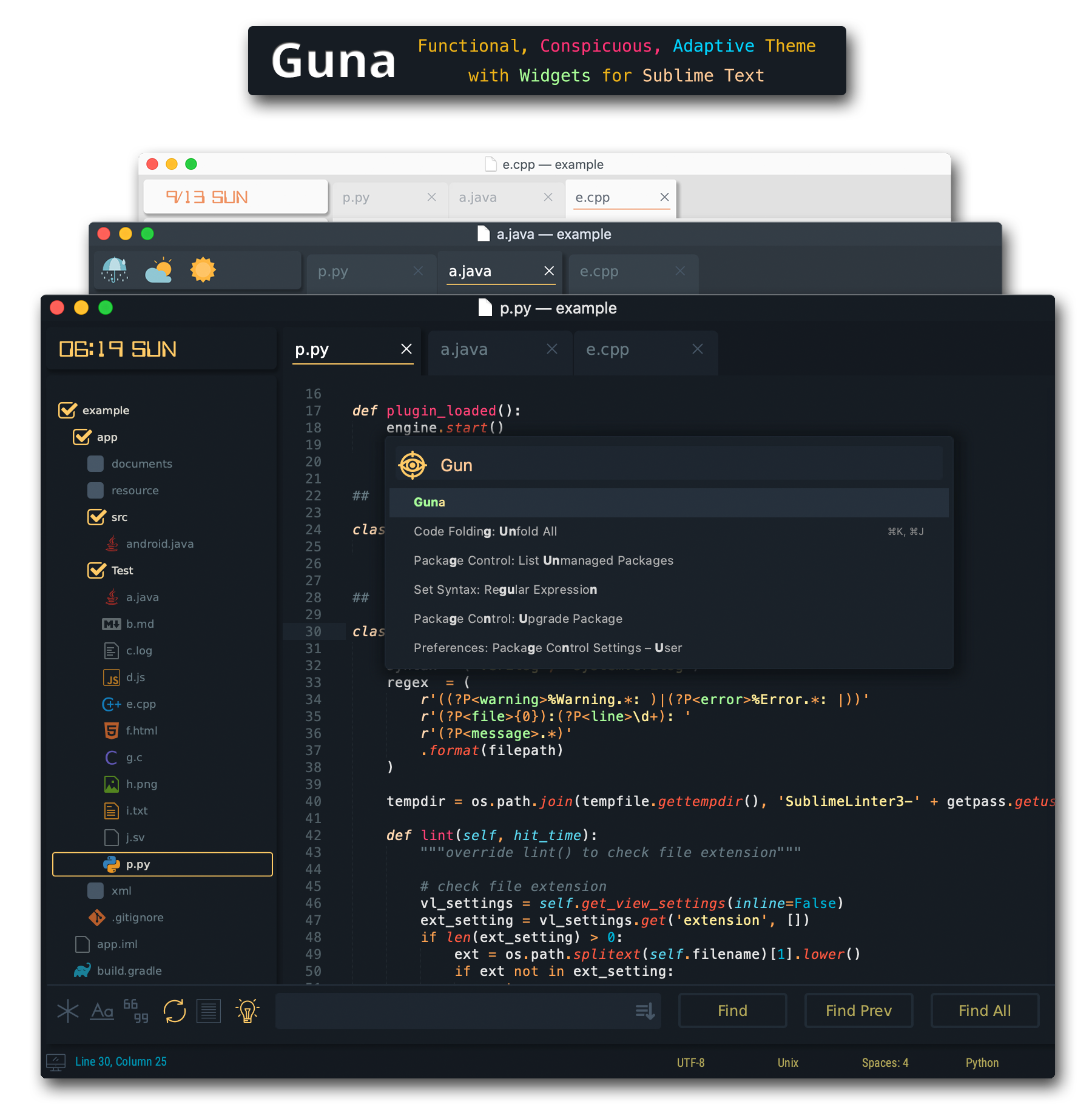Viewport: 1092px width, 1116px height.
Task: Click the blank file icon for j.sv
Action: 112,838
